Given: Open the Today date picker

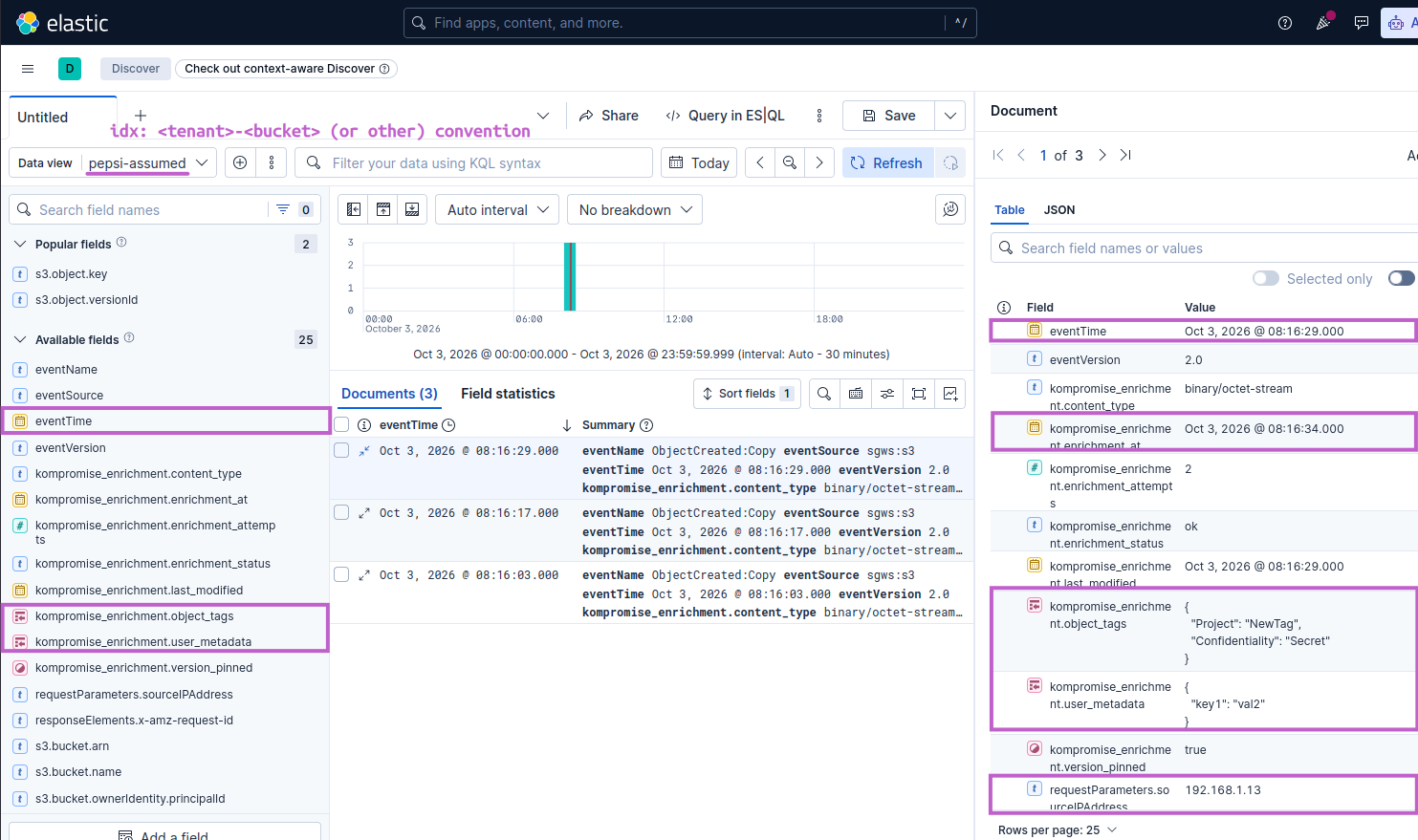Looking at the screenshot, I should coord(699,162).
